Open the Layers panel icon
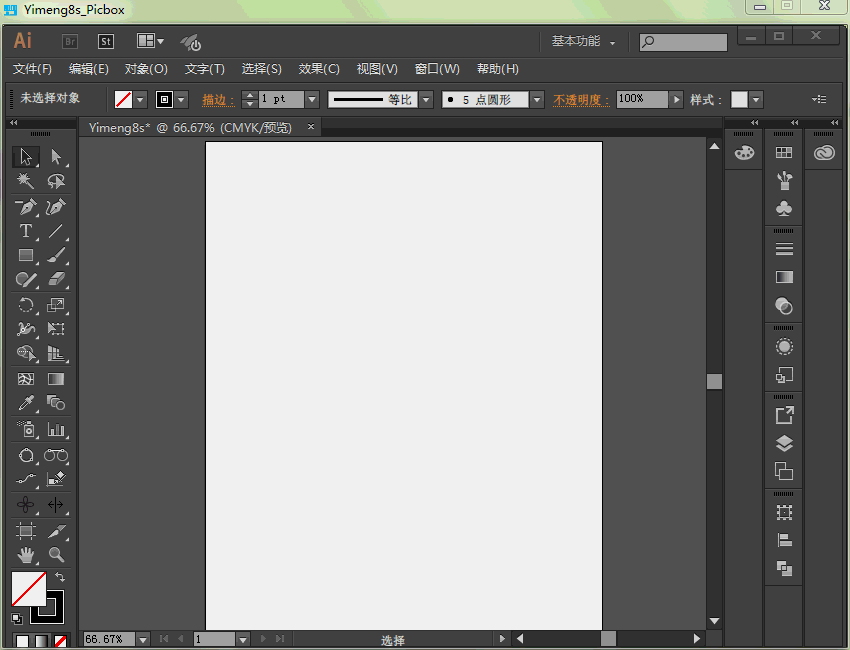This screenshot has height=650, width=850. [x=784, y=443]
